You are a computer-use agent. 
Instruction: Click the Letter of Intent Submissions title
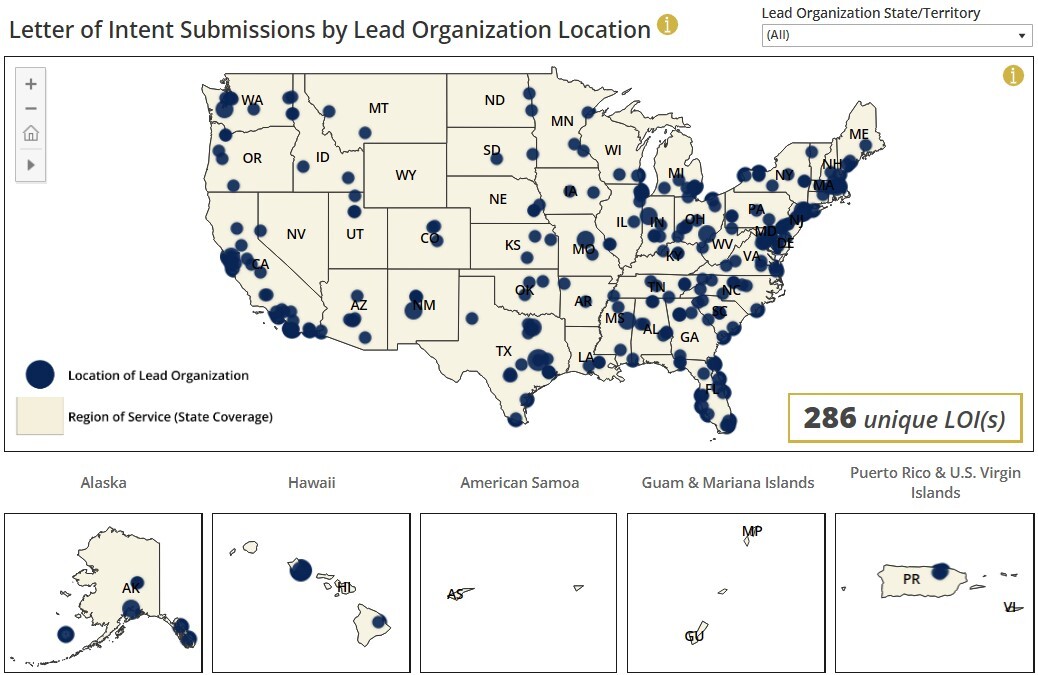click(330, 30)
